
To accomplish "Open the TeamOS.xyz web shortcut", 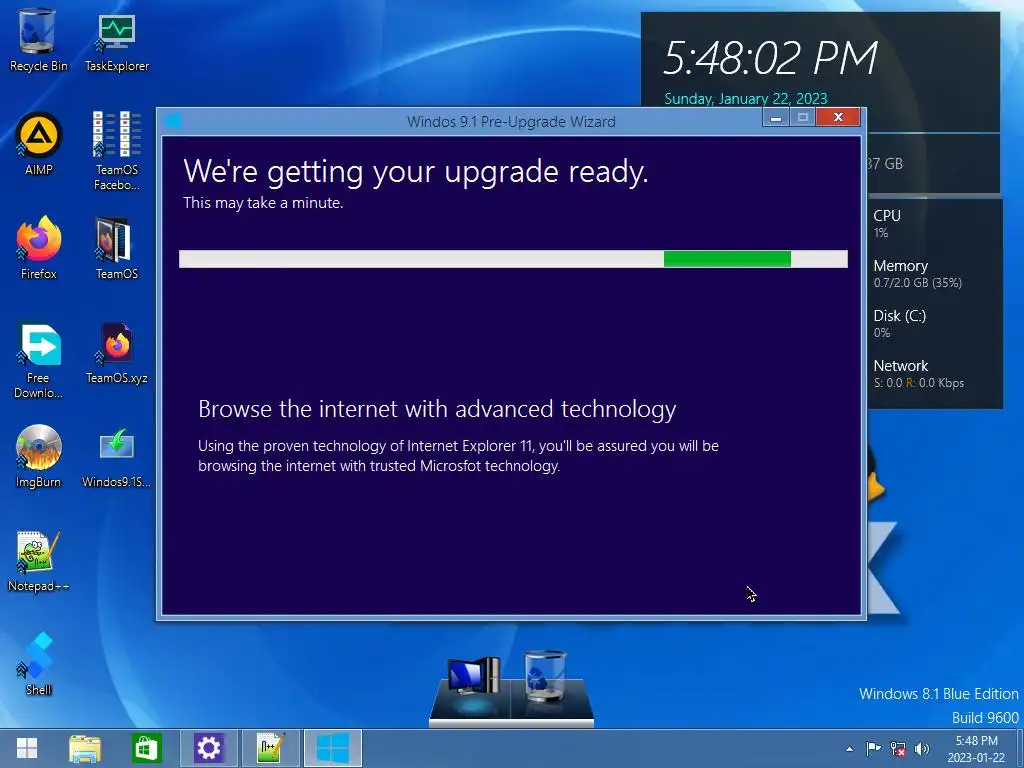I will coord(117,353).
